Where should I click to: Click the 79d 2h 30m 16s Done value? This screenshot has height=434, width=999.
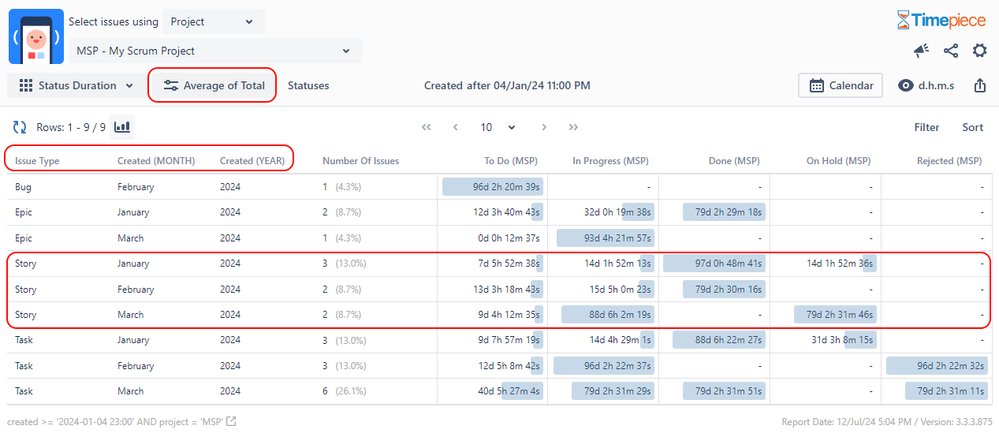pyautogui.click(x=723, y=289)
